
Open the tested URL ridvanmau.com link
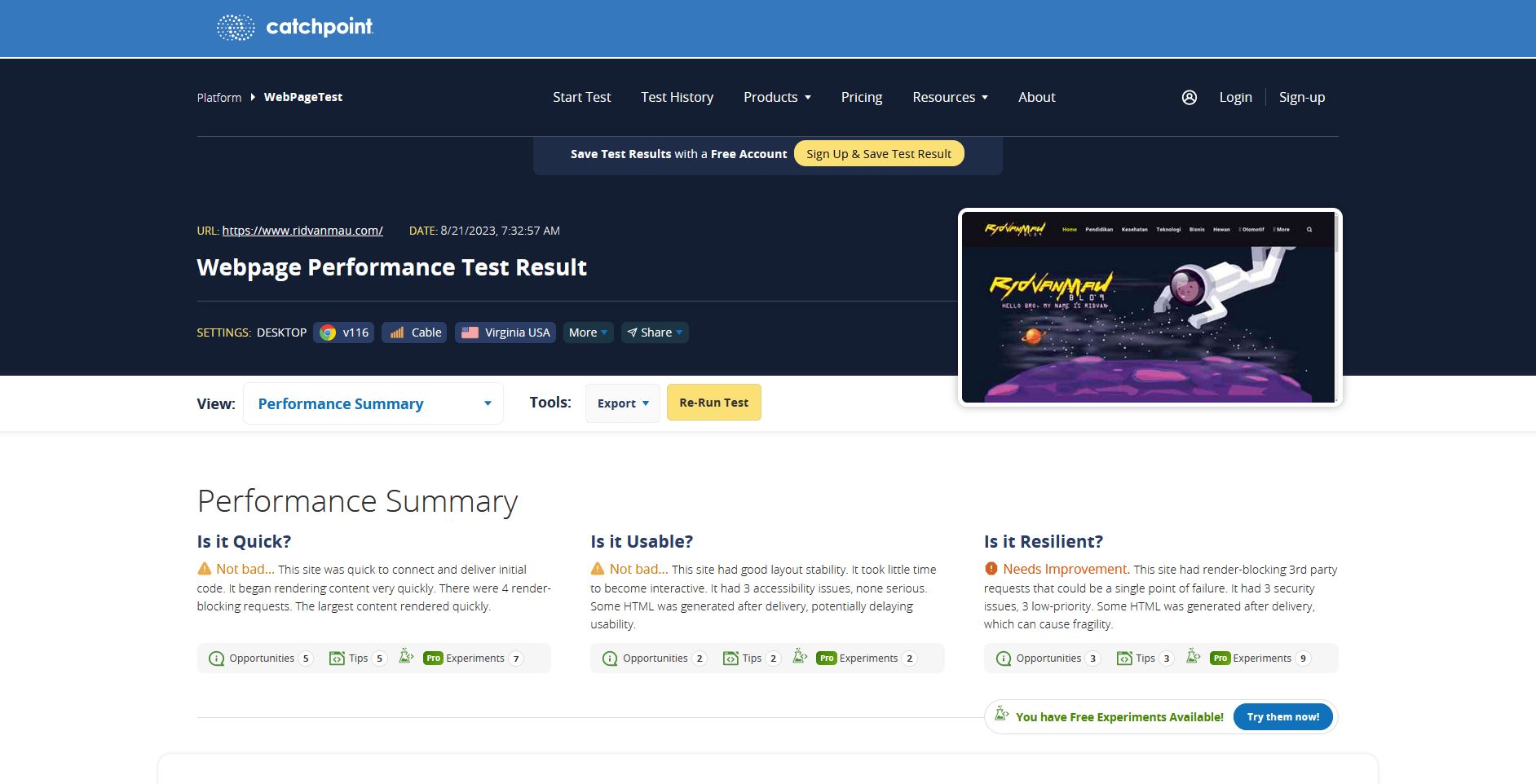(302, 231)
